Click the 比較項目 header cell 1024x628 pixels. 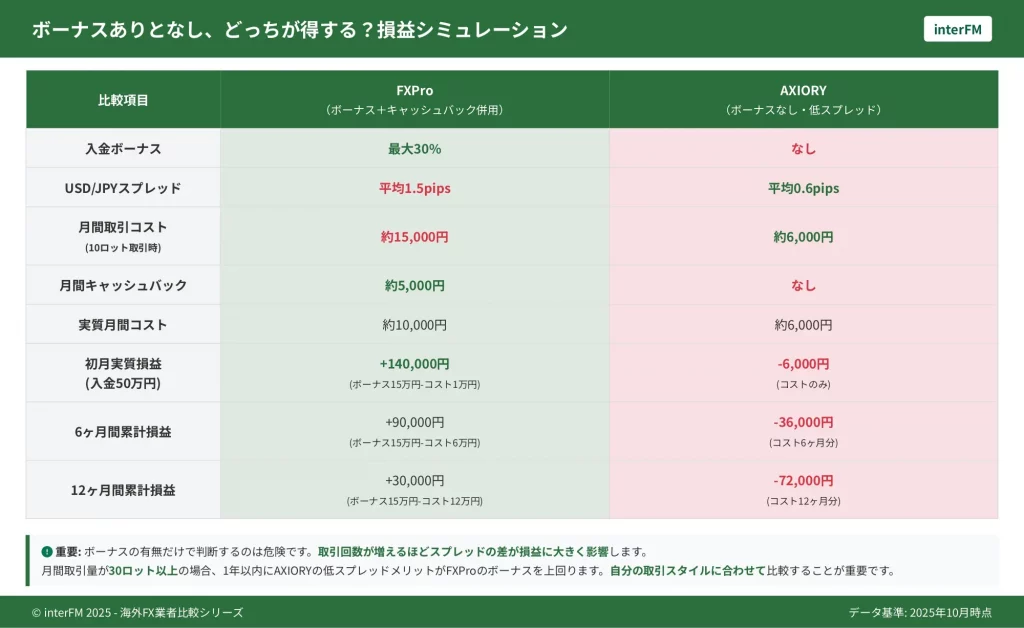(123, 100)
